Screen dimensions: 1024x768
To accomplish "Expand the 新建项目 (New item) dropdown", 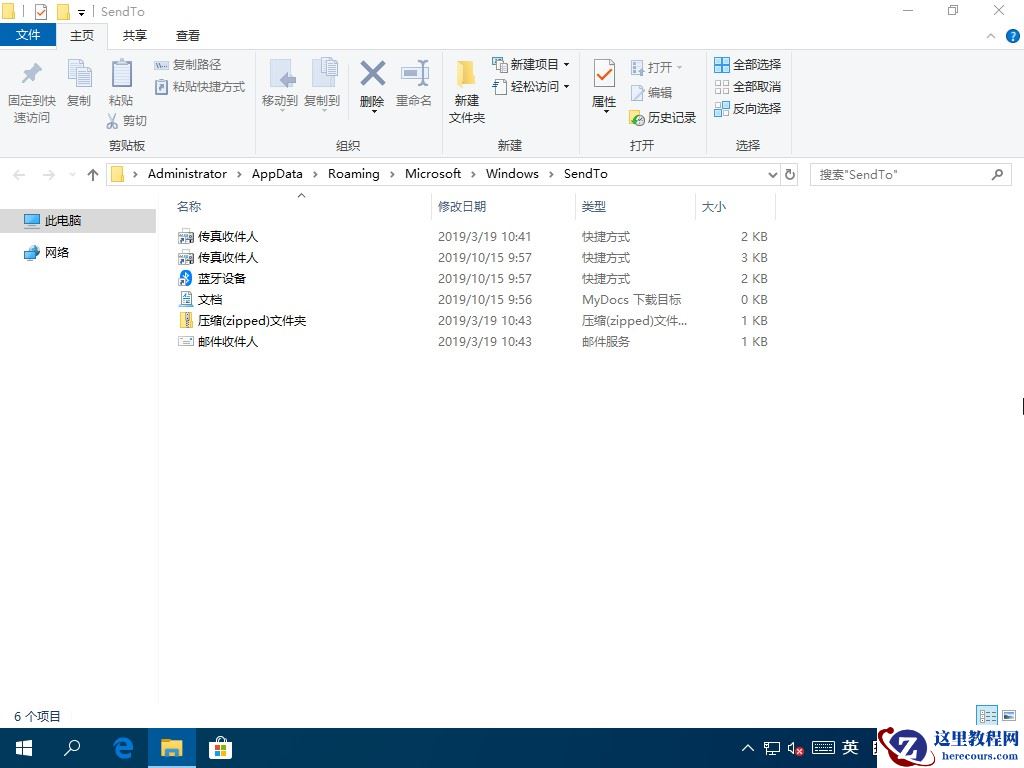I will pyautogui.click(x=563, y=64).
